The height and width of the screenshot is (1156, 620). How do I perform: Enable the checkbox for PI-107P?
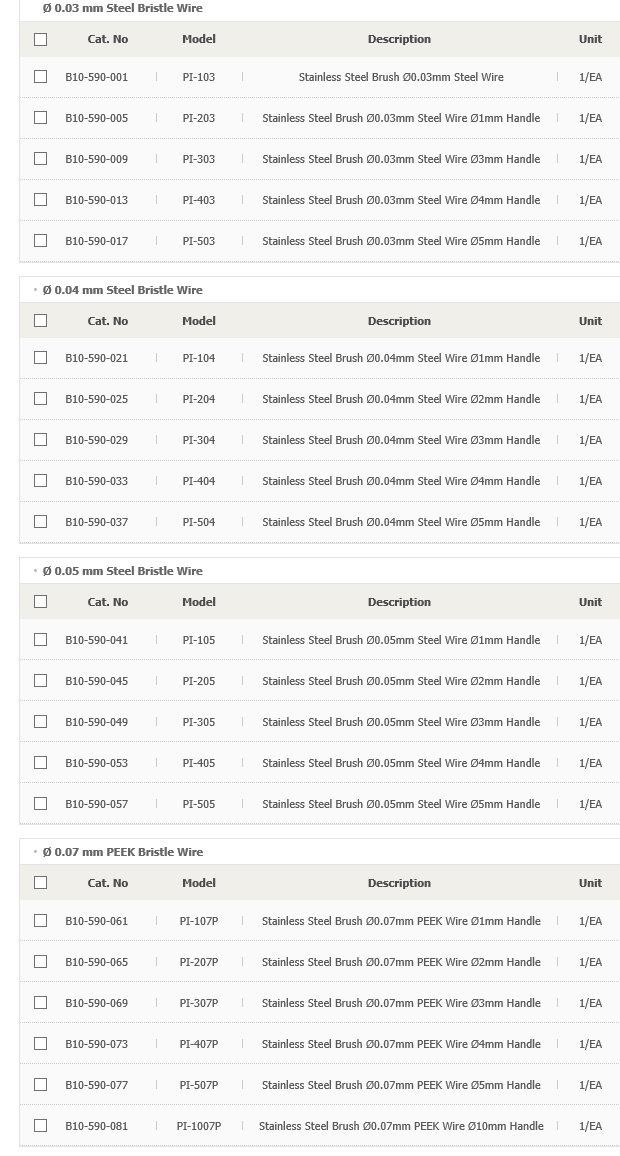[41, 921]
